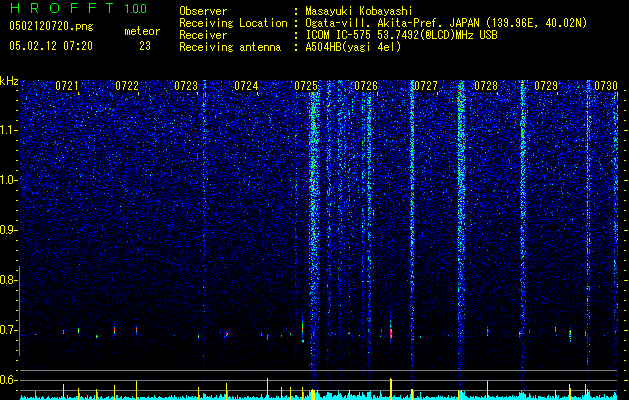Click the word meteor above the count
This screenshot has height=400, width=629.
point(142,31)
